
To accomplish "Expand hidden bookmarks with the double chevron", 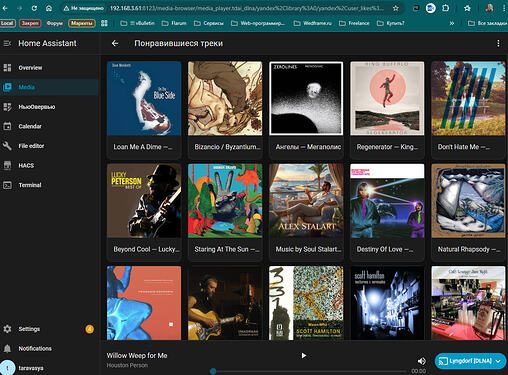I will coord(452,23).
